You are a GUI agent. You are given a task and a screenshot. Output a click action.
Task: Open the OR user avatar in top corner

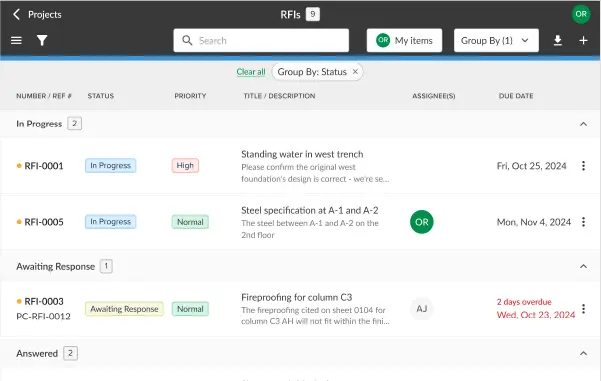(581, 14)
